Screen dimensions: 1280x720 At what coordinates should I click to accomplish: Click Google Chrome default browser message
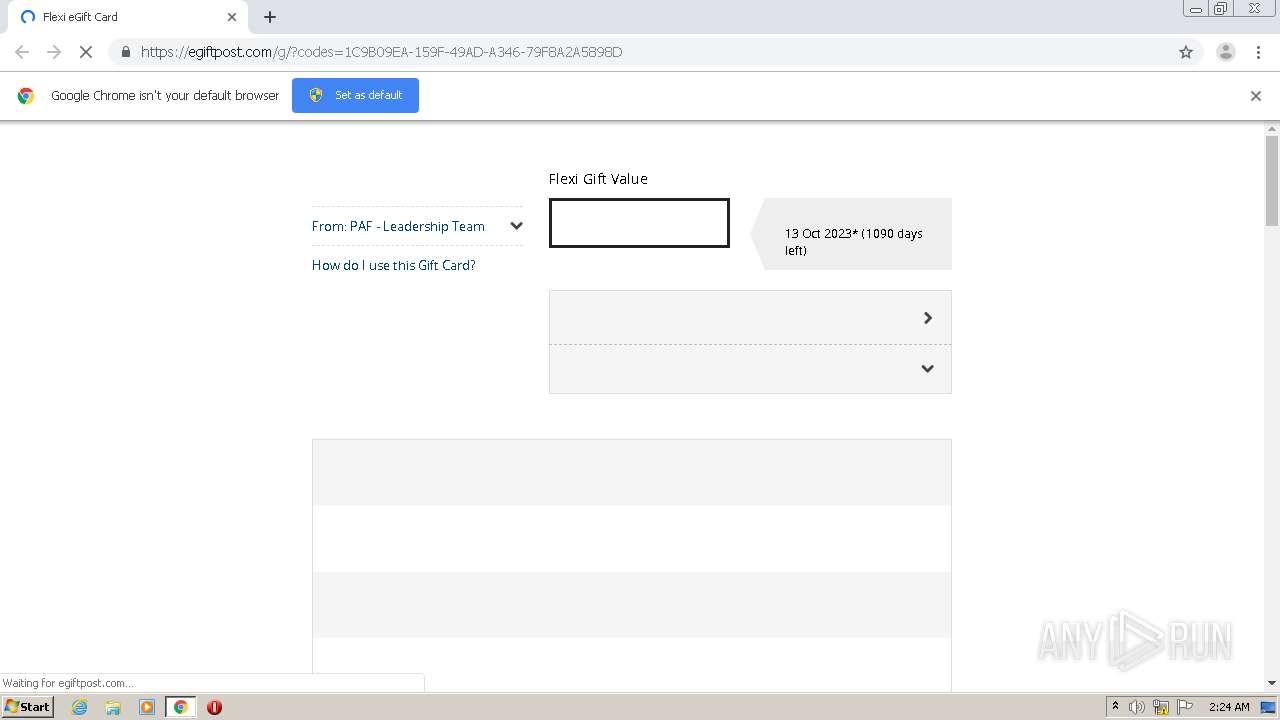pos(165,96)
